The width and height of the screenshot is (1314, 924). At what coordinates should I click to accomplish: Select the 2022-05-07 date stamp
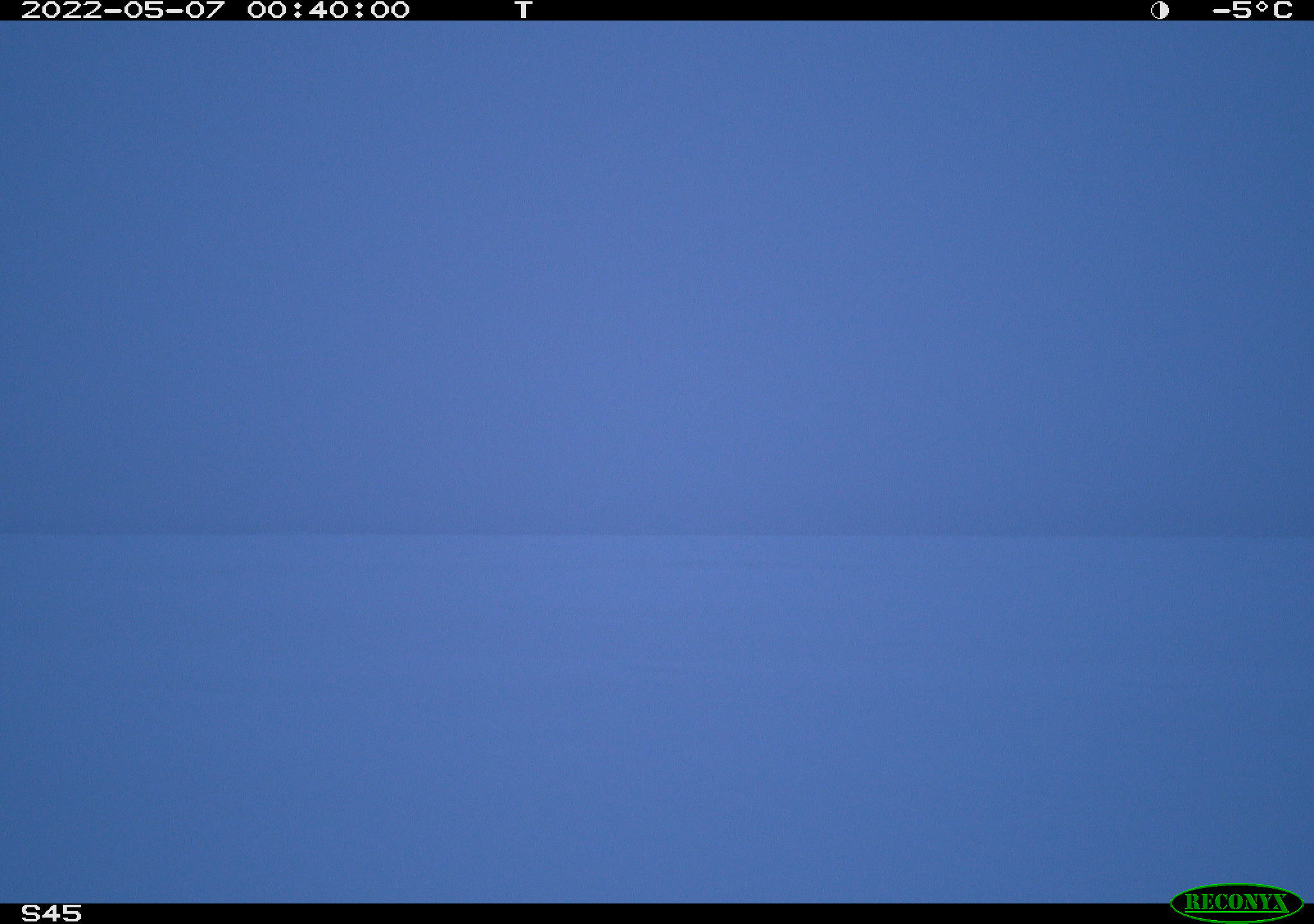(123, 10)
